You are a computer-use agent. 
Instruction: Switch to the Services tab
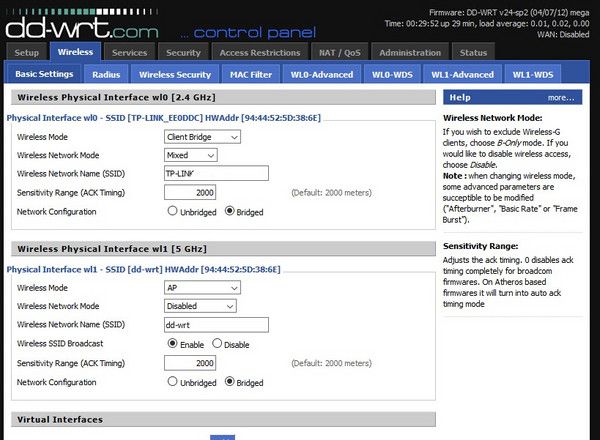tap(129, 52)
